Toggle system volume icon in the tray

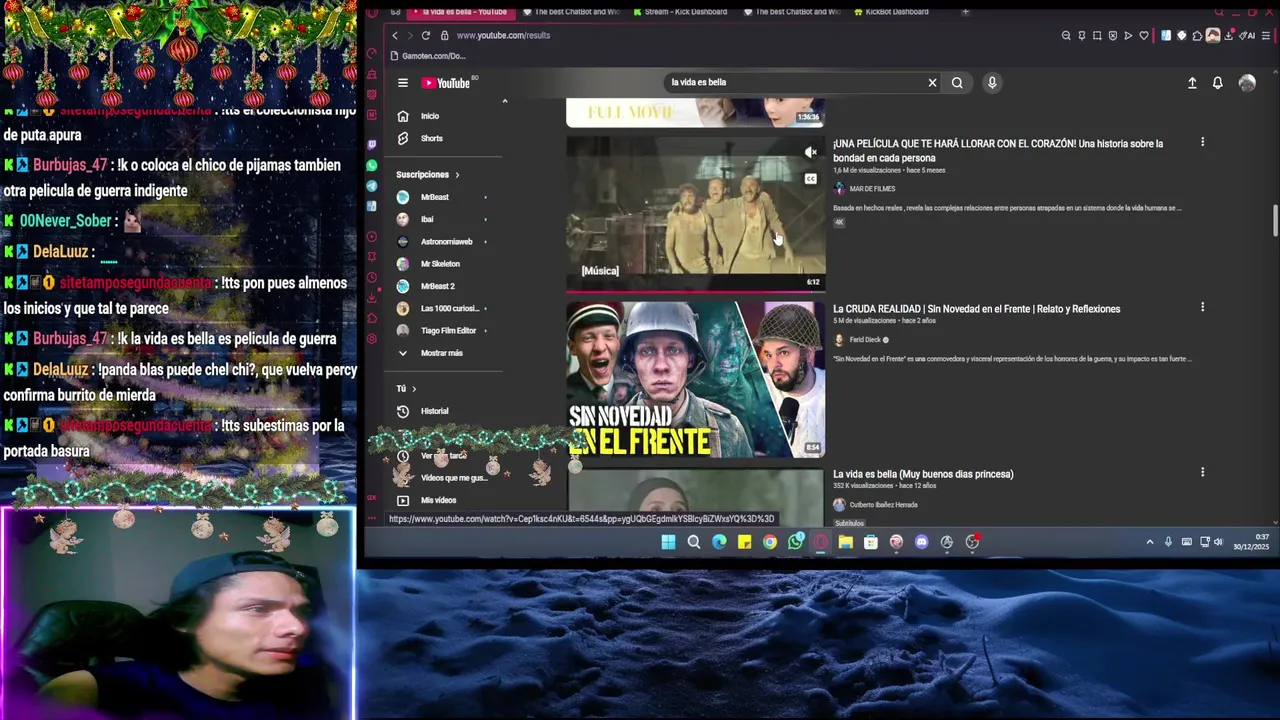pos(1218,542)
